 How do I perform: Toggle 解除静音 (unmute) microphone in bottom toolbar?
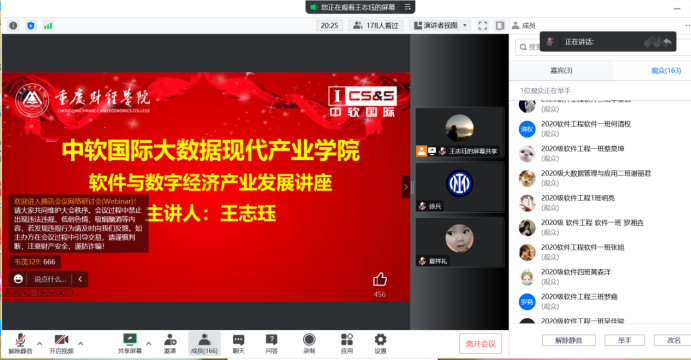click(x=20, y=344)
